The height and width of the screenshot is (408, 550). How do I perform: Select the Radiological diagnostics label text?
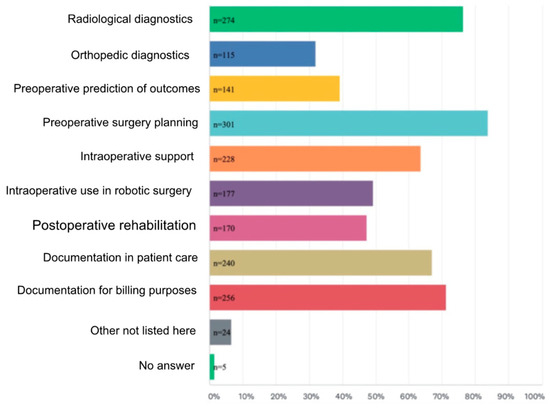[x=130, y=19]
